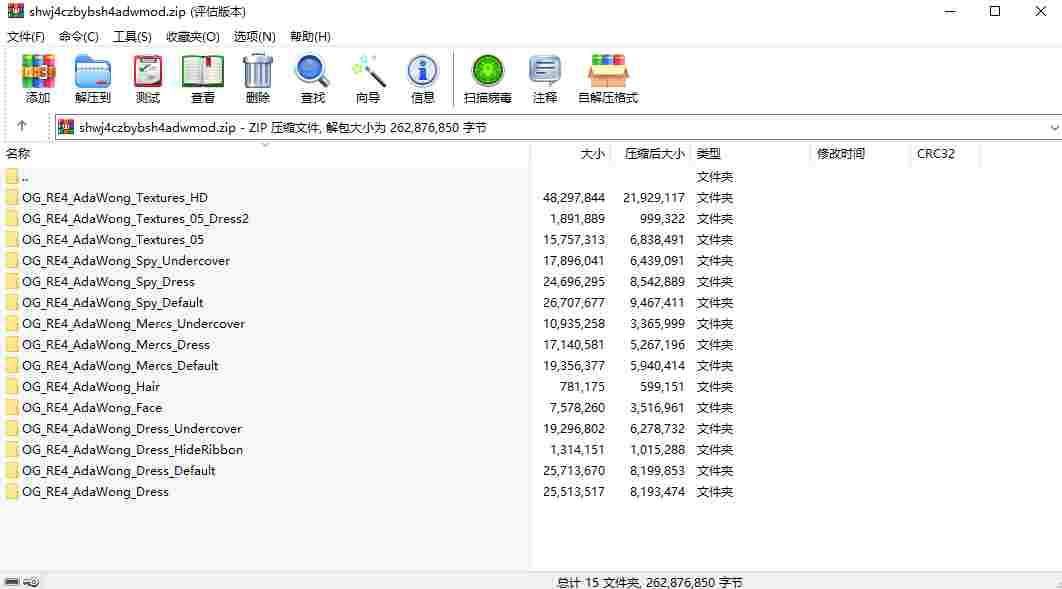Click the archive path address field

[x=559, y=127]
